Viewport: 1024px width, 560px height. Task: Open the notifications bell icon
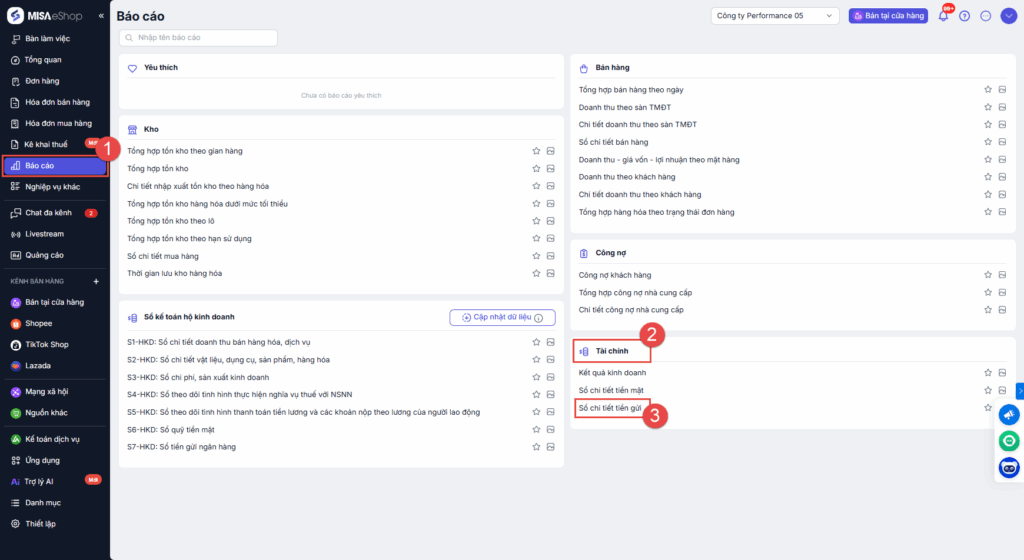click(x=943, y=16)
